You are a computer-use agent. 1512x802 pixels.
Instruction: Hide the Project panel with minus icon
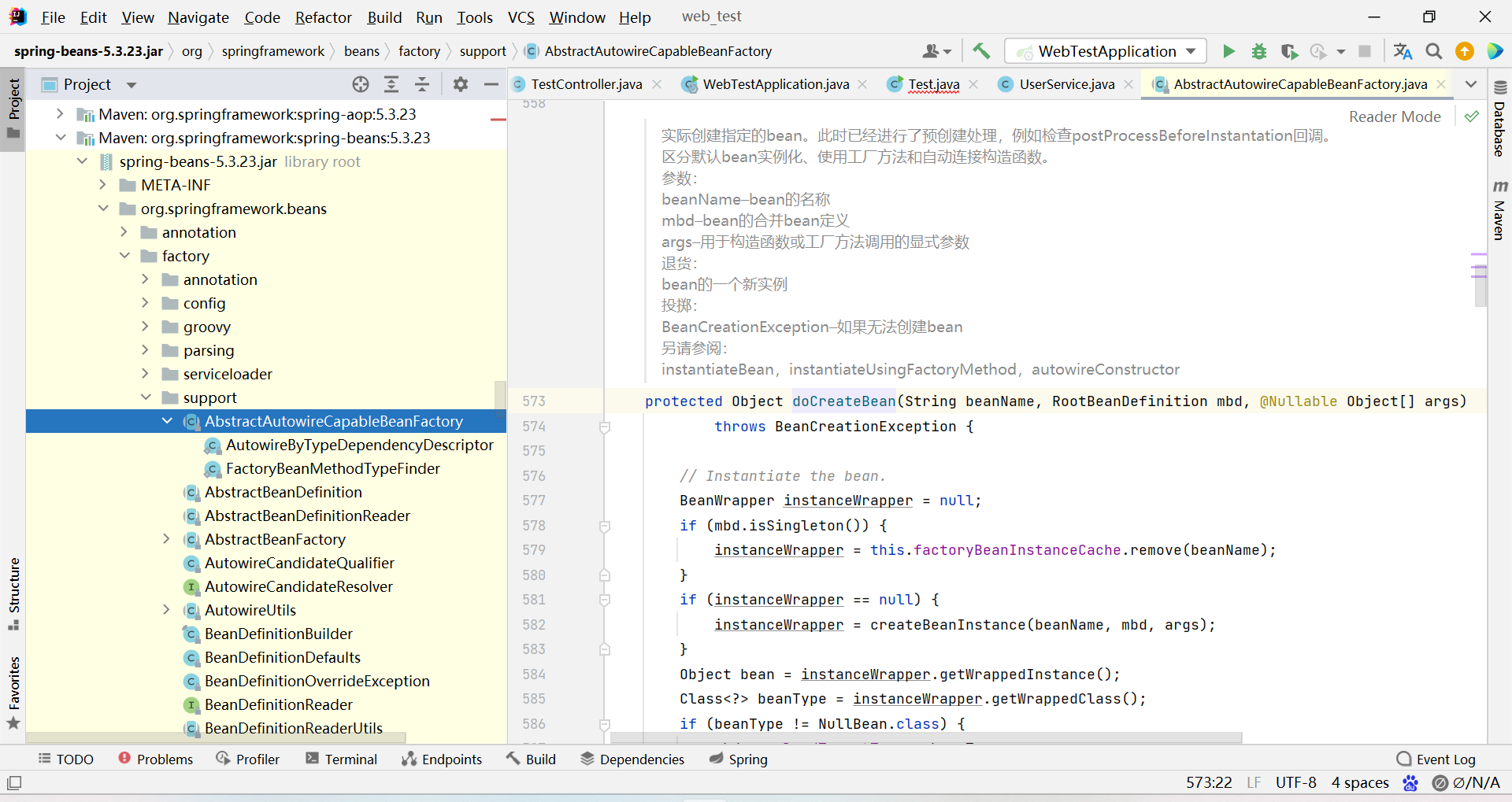coord(491,84)
